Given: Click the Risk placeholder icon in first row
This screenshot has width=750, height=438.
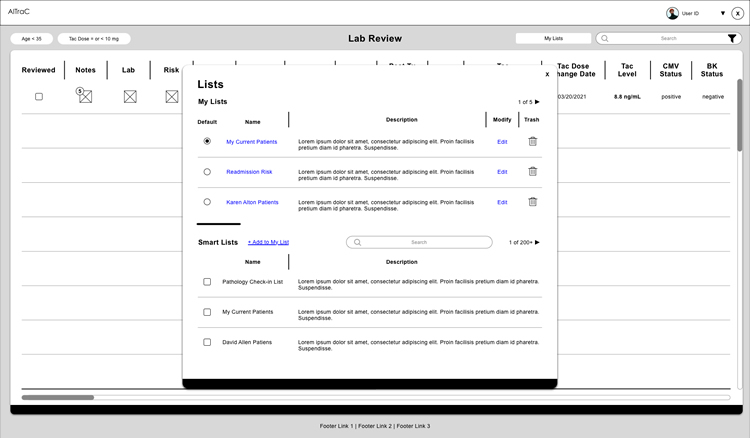Looking at the screenshot, I should coord(172,97).
